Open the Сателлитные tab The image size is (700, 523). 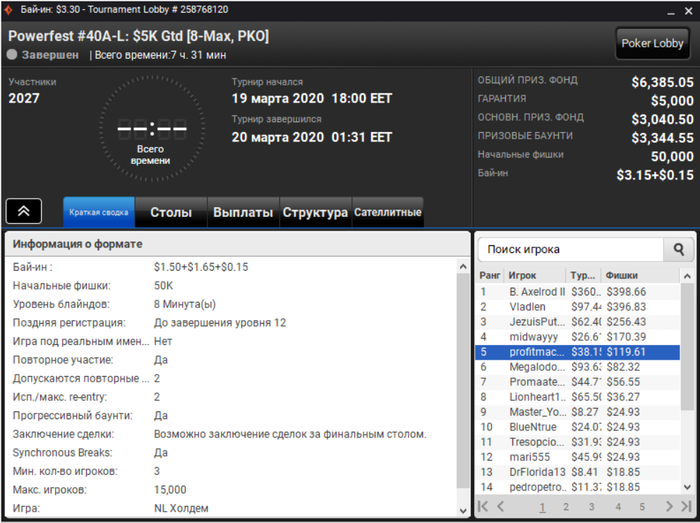click(388, 212)
